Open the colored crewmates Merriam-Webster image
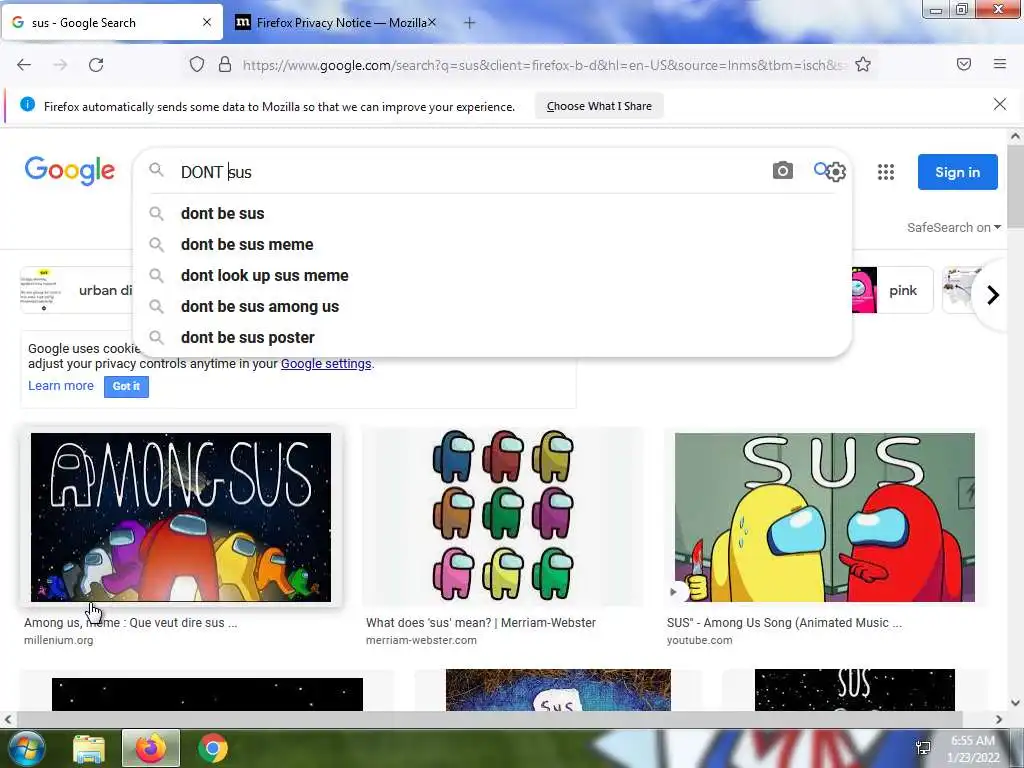 [503, 515]
